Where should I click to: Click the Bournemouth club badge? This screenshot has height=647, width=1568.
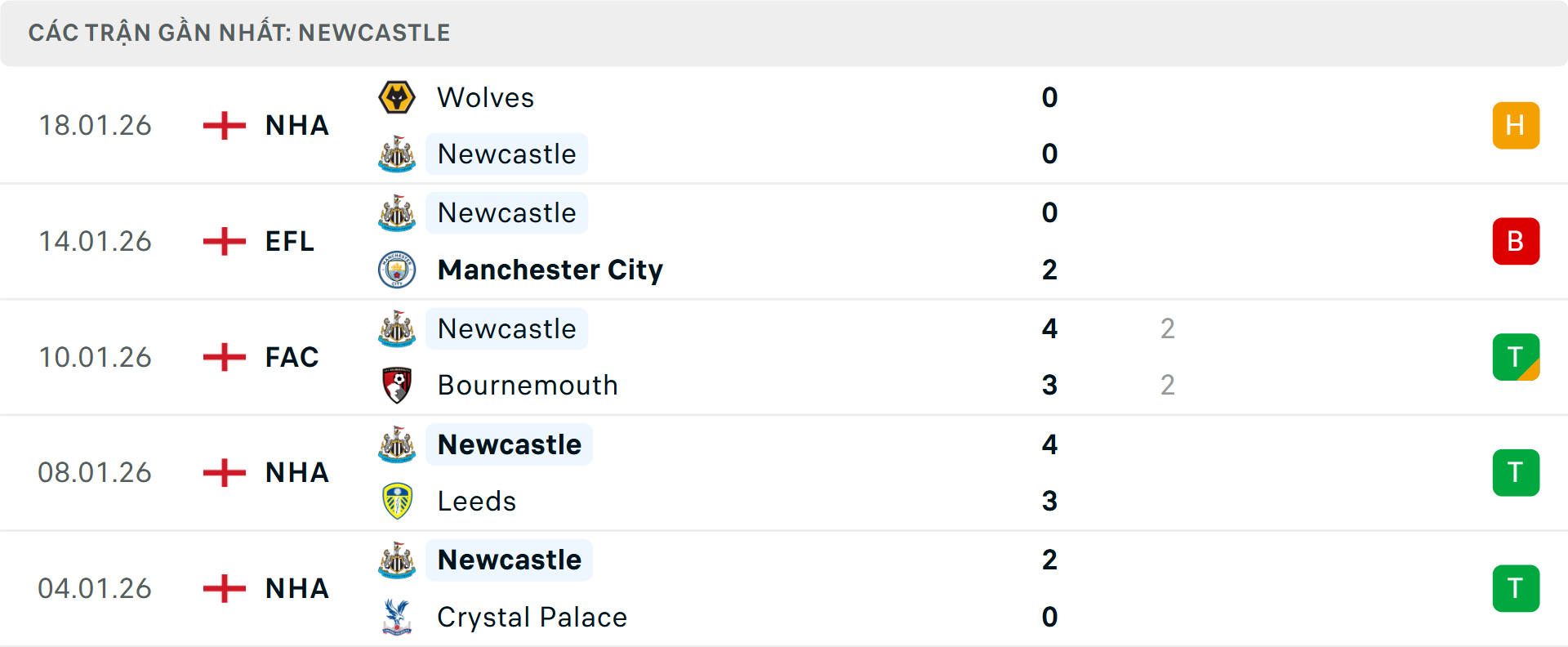point(397,384)
